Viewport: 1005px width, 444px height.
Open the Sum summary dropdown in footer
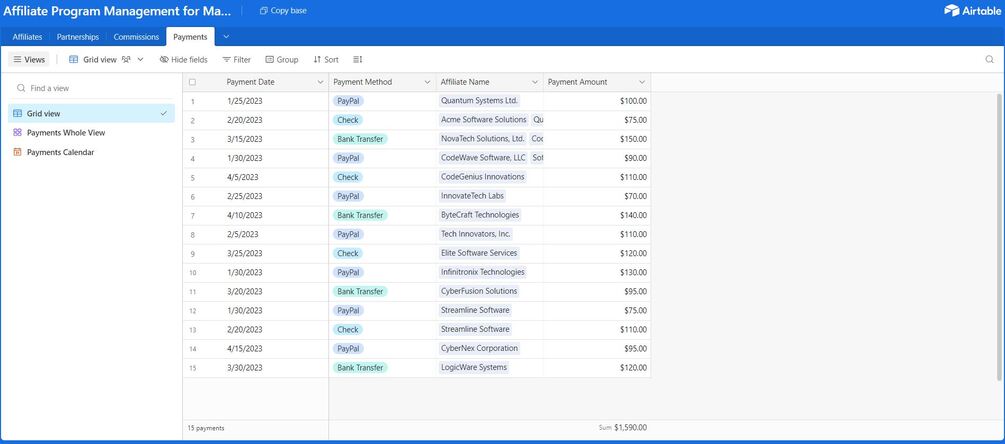tap(622, 427)
